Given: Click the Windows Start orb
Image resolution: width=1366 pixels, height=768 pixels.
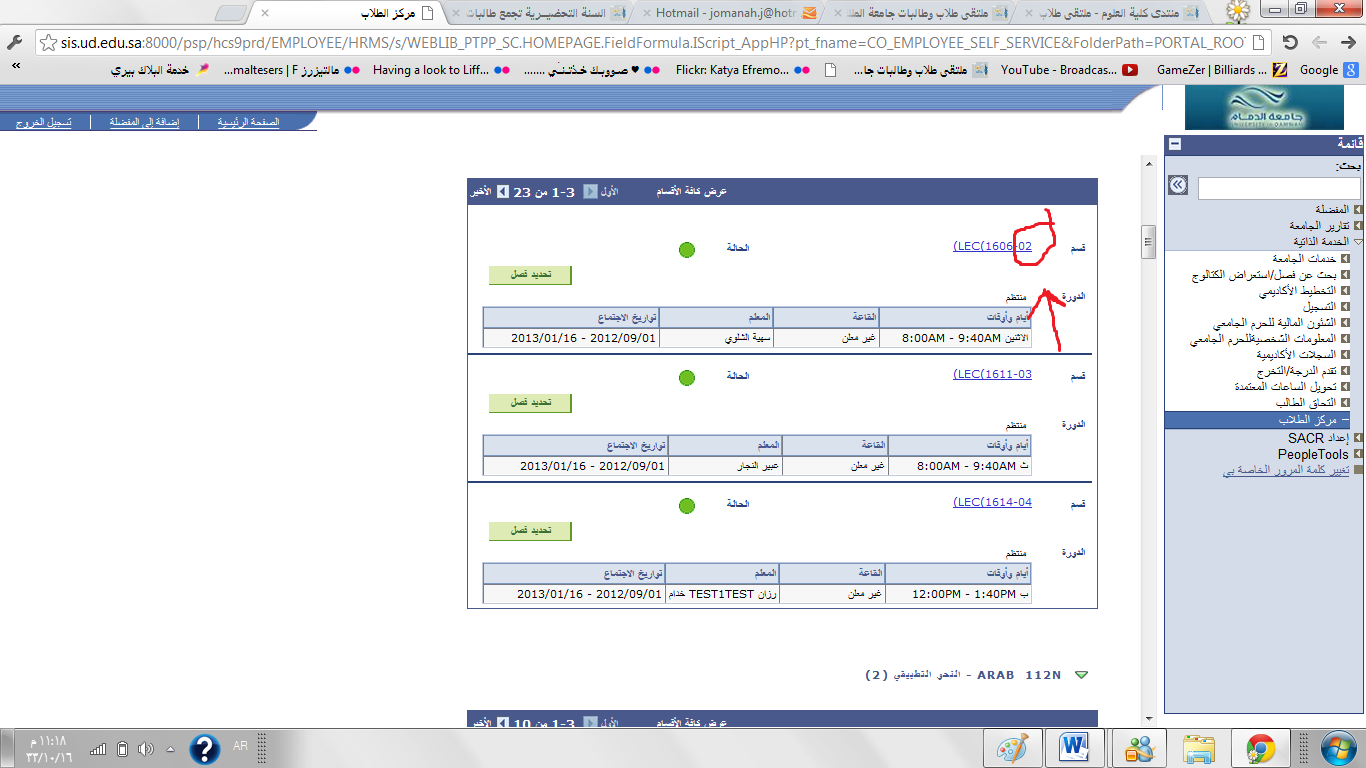Looking at the screenshot, I should click(x=1338, y=747).
